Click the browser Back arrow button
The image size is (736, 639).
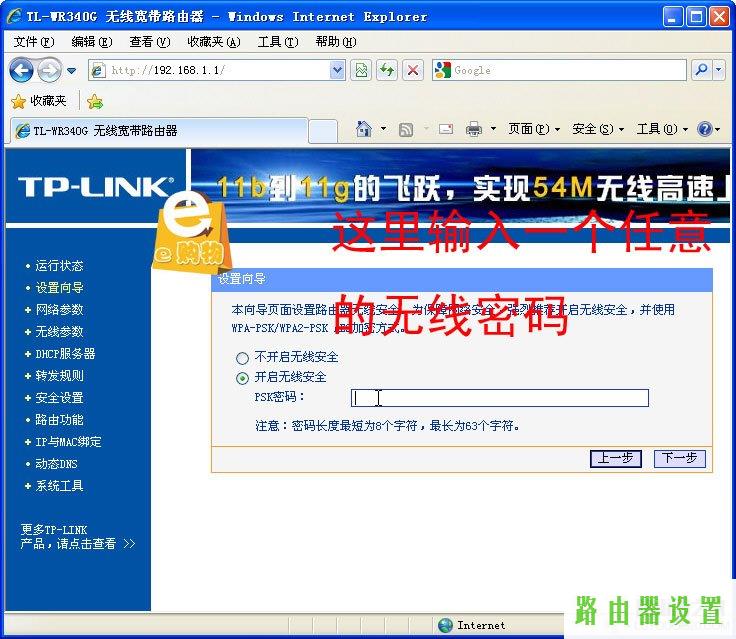[x=22, y=70]
